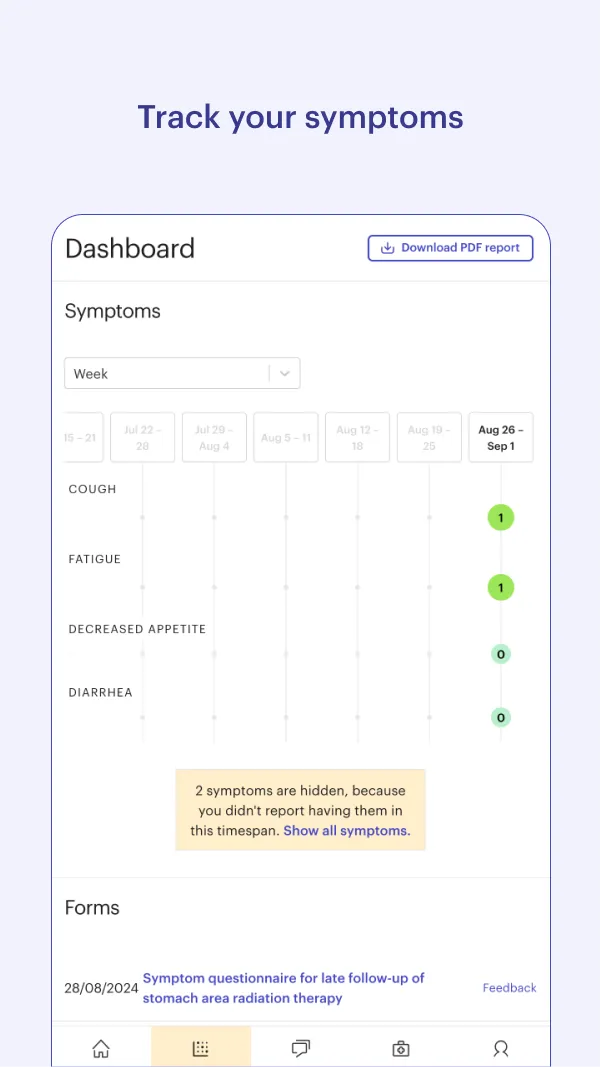Image resolution: width=600 pixels, height=1067 pixels.
Task: Click the Diarrhea score marker of 0
Action: point(500,717)
